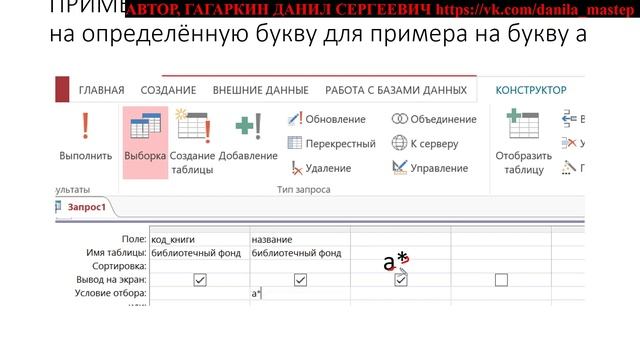
Task: Select the Объединение query option
Action: pyautogui.click(x=434, y=119)
